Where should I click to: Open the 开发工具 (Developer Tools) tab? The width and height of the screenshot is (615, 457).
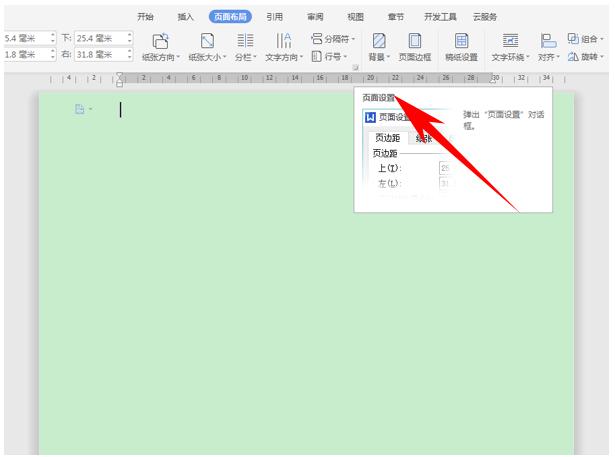coord(440,17)
